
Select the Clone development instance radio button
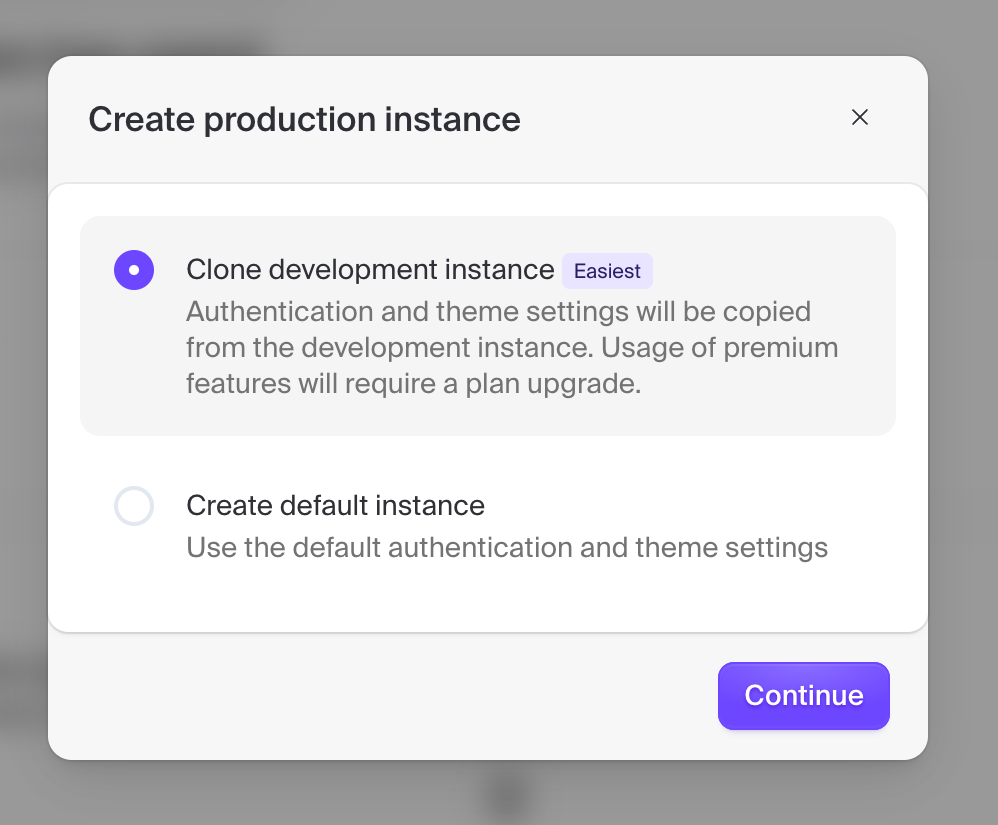pos(134,270)
